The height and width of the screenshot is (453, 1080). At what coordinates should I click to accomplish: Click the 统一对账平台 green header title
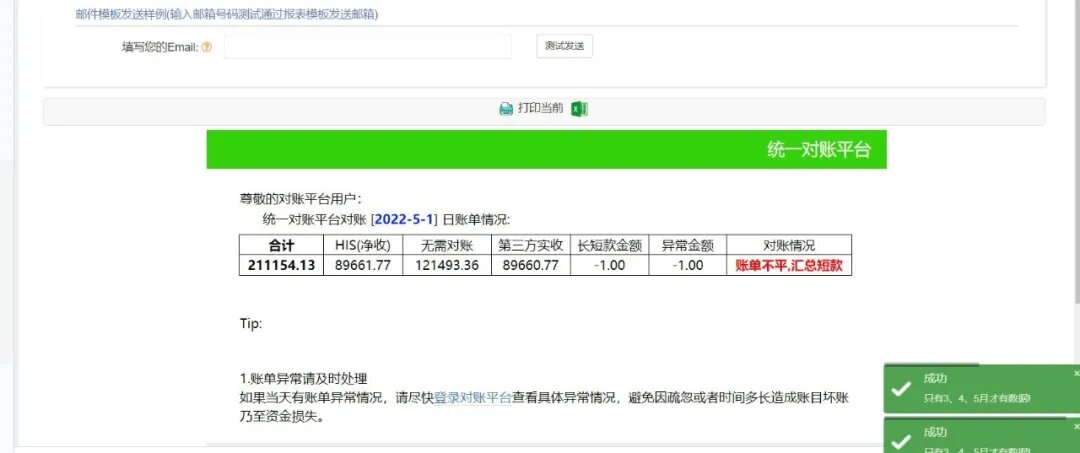click(818, 150)
